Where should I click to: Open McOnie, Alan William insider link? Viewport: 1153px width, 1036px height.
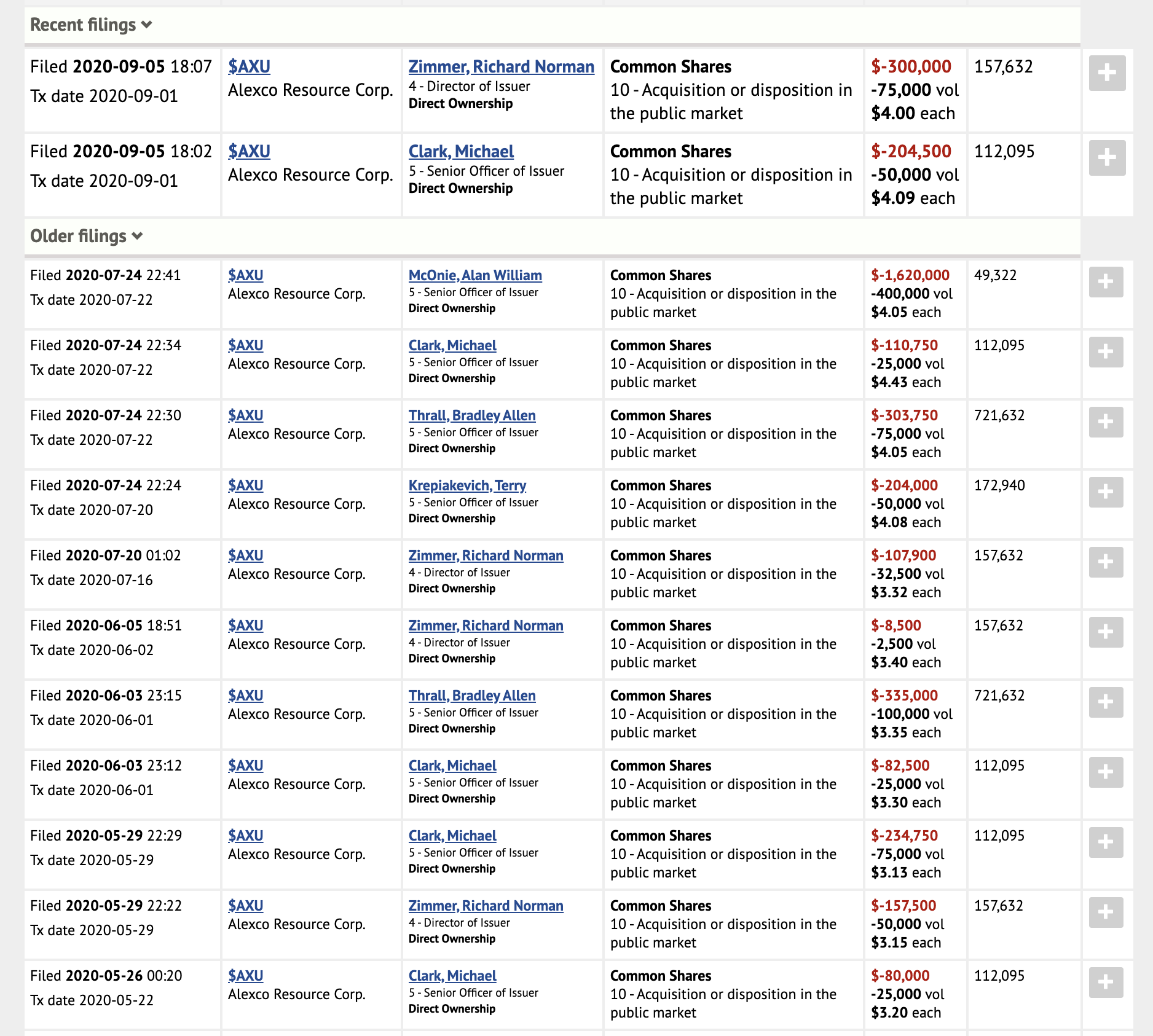pyautogui.click(x=475, y=275)
